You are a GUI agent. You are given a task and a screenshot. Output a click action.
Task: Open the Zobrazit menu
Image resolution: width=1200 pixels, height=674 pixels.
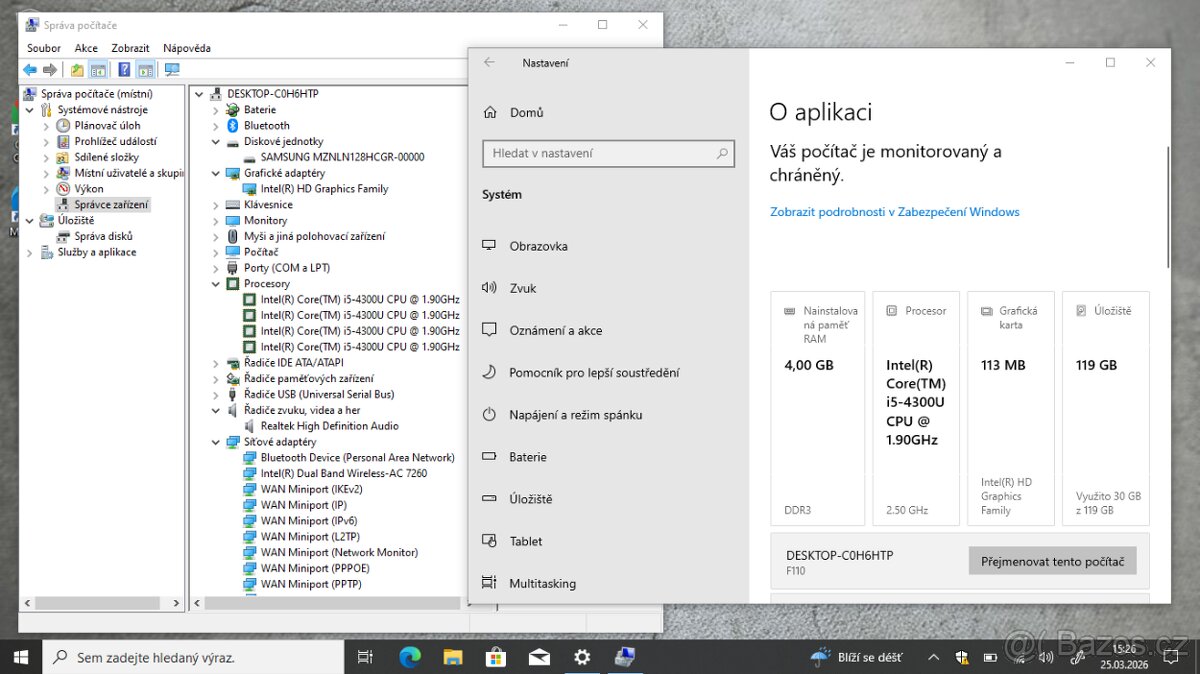tap(130, 47)
